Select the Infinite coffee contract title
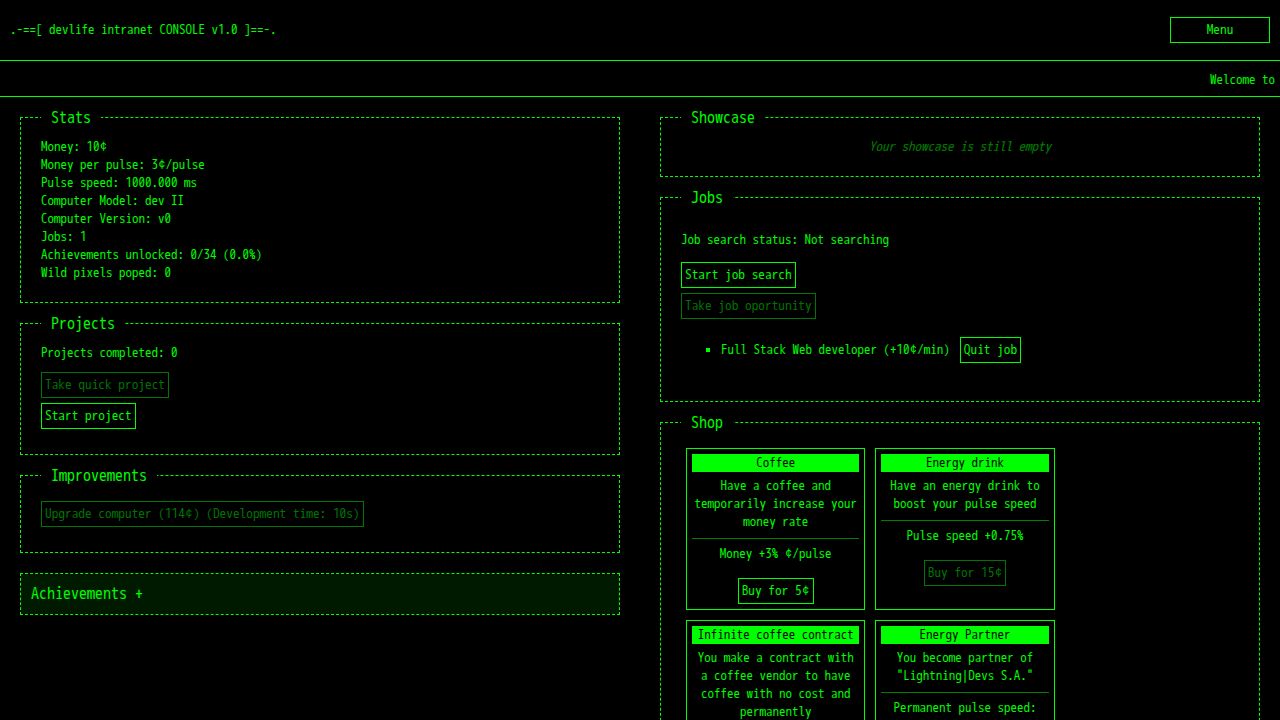The width and height of the screenshot is (1280, 720). [x=775, y=635]
